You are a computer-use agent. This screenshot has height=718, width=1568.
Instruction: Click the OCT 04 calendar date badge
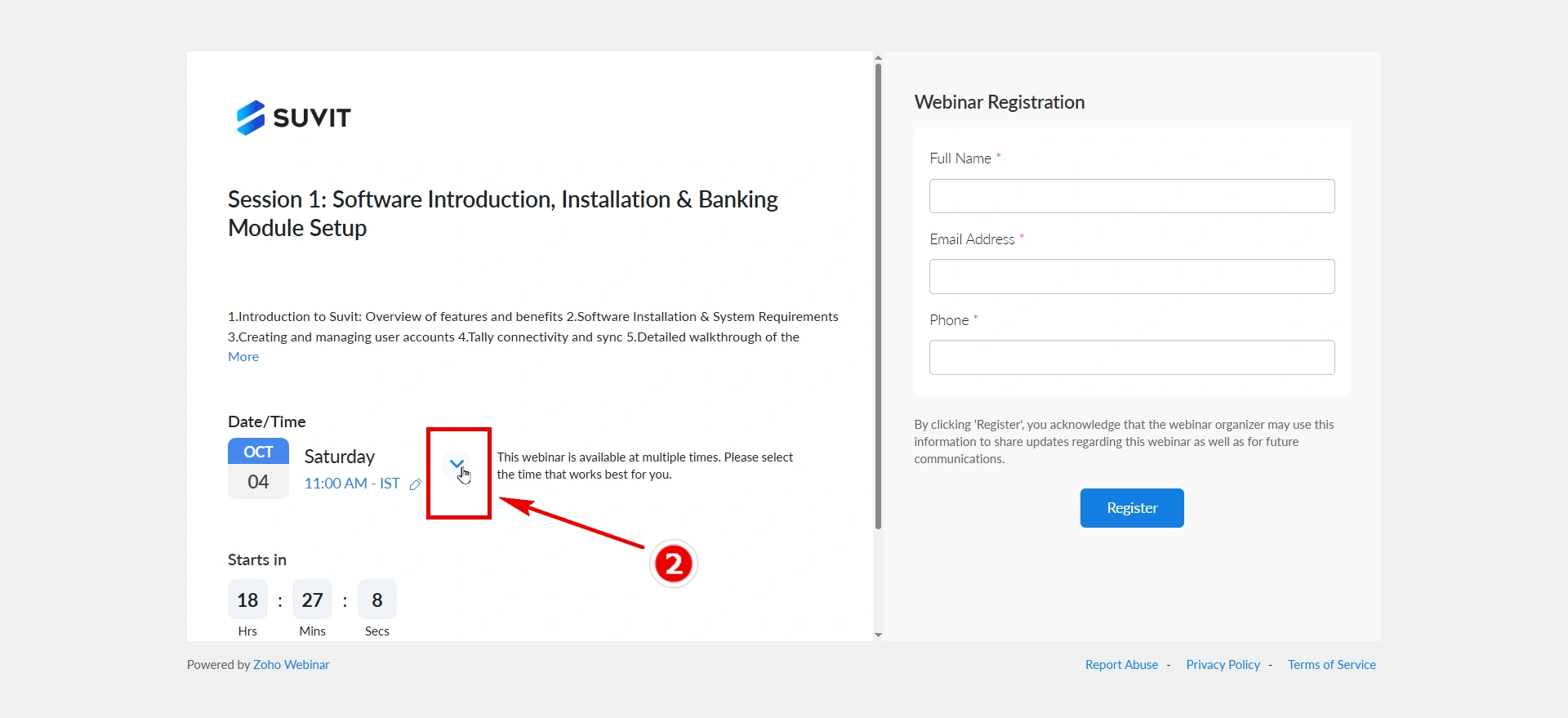[x=258, y=468]
